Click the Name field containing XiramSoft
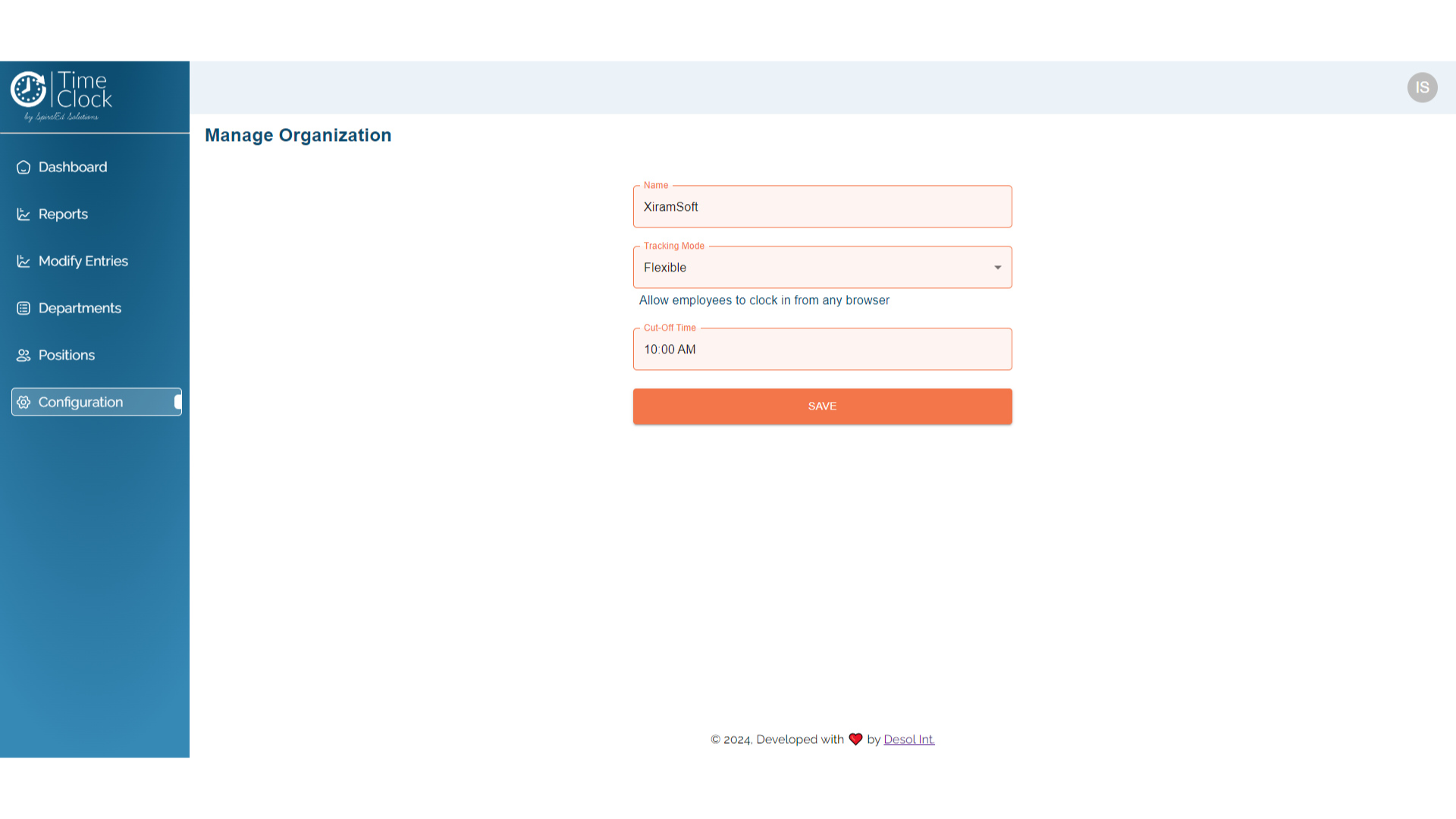1456x819 pixels. tap(822, 207)
